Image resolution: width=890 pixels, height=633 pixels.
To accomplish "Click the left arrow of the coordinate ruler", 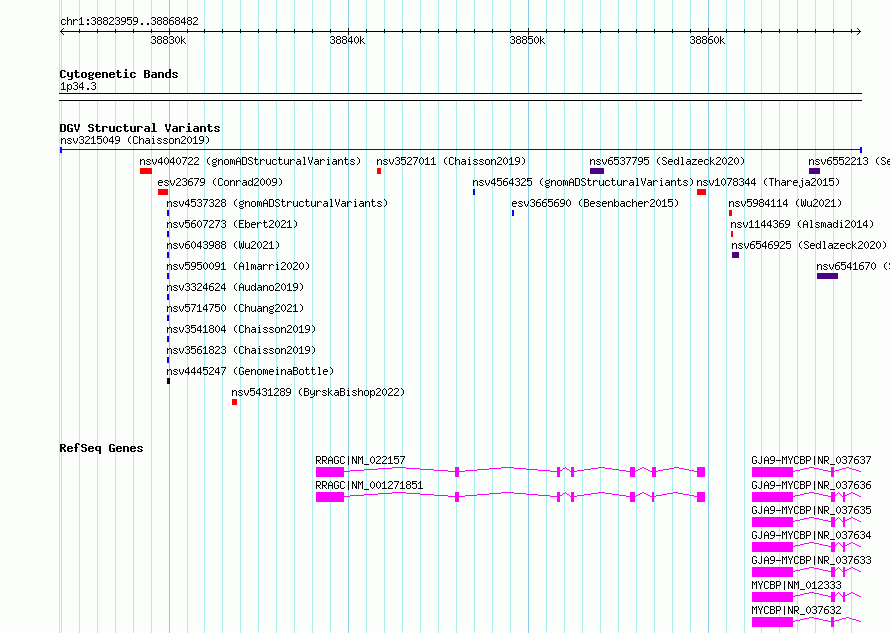I will (x=62, y=31).
